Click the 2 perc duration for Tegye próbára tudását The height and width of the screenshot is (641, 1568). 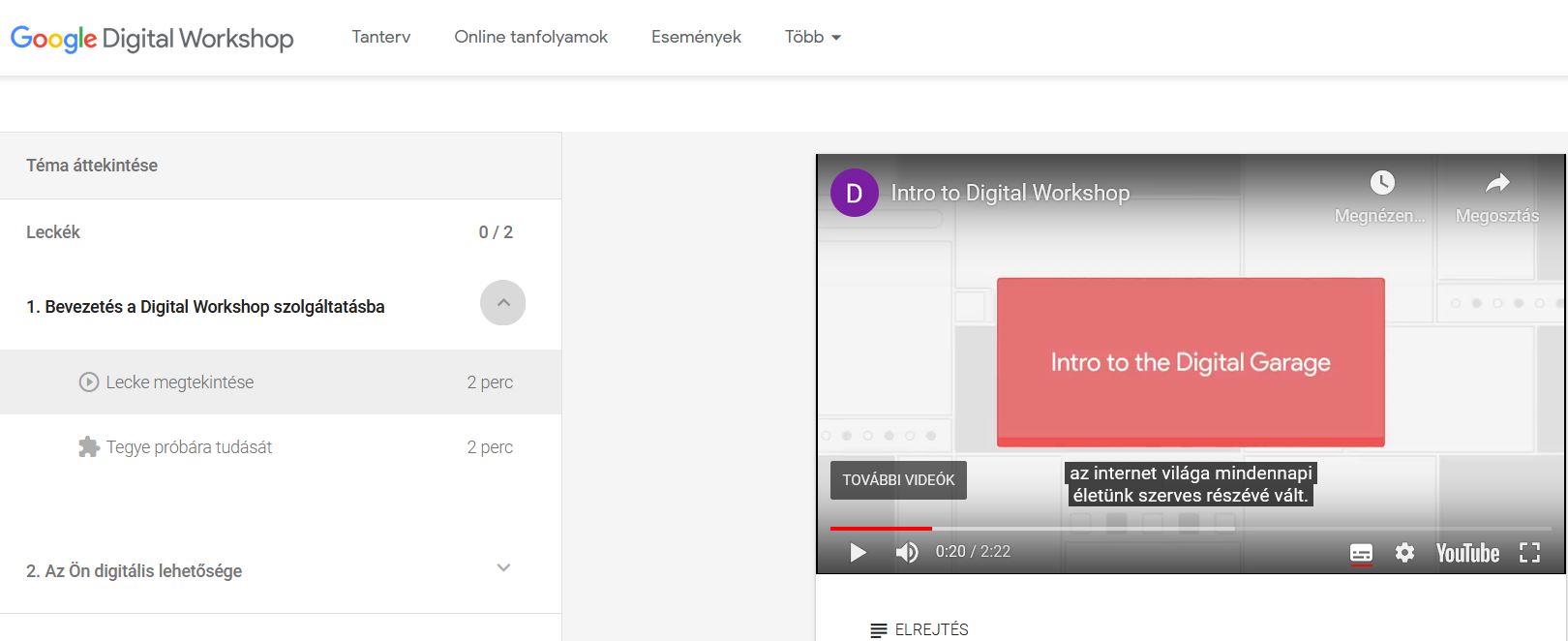pos(490,447)
